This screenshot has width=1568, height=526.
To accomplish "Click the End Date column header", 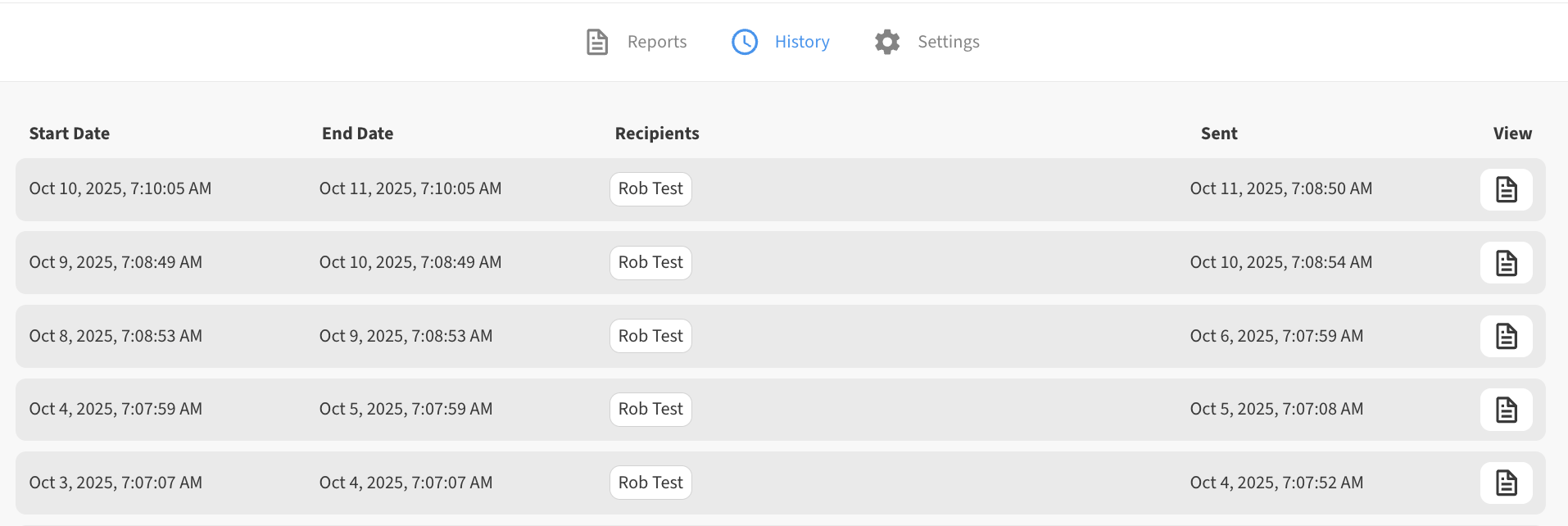I will (357, 134).
